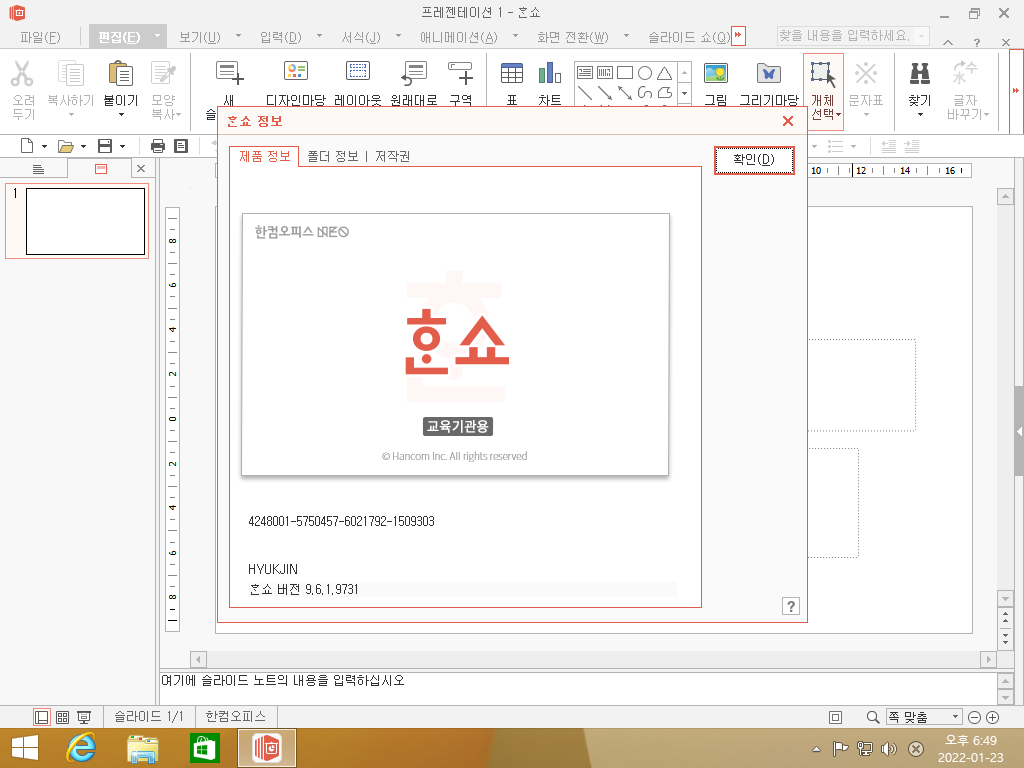Expand the 입력(D) menu dropdown arrow

(x=319, y=35)
